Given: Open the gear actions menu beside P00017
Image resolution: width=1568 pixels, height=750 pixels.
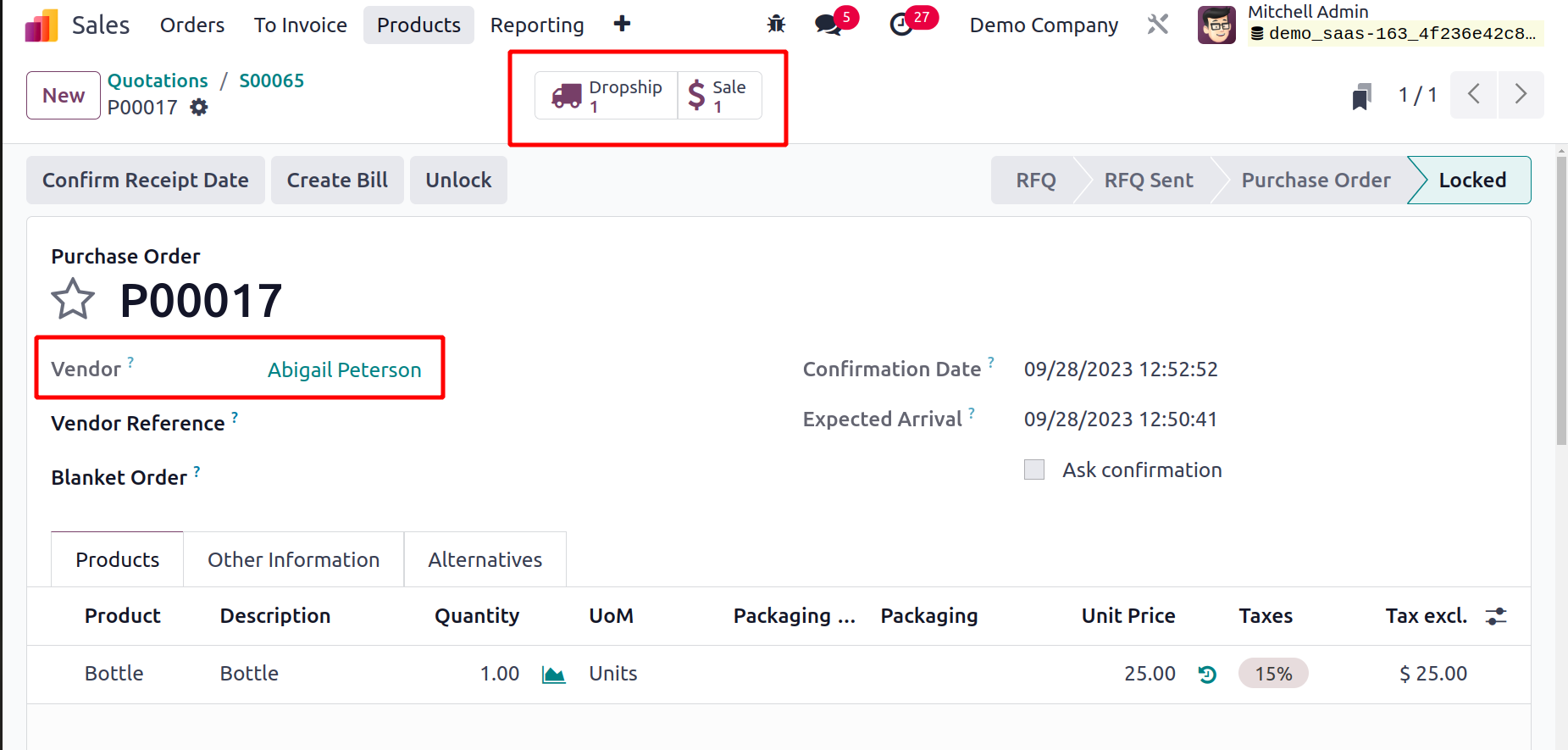Looking at the screenshot, I should point(199,108).
